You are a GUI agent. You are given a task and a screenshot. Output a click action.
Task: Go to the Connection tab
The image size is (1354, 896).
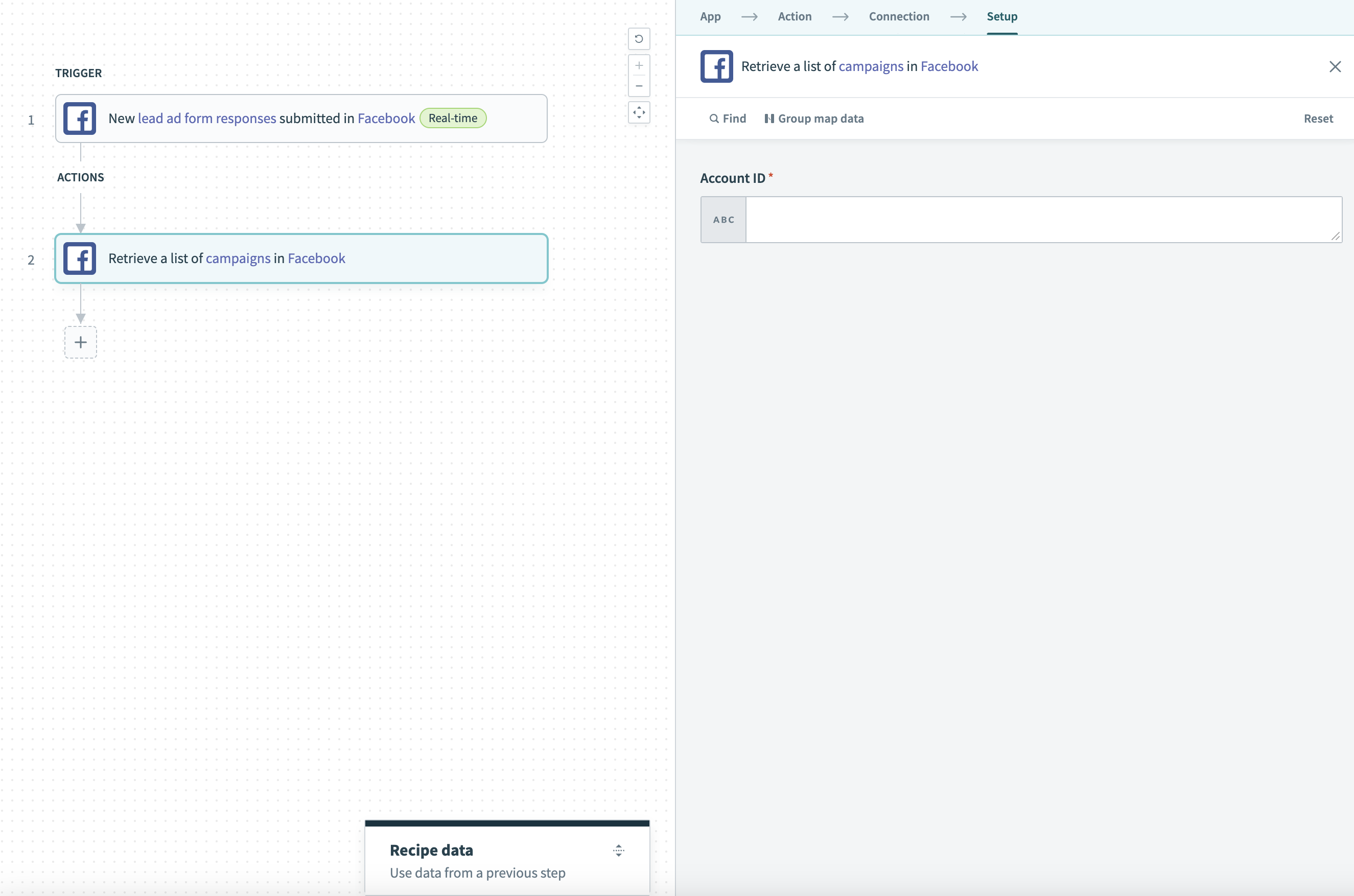point(898,16)
